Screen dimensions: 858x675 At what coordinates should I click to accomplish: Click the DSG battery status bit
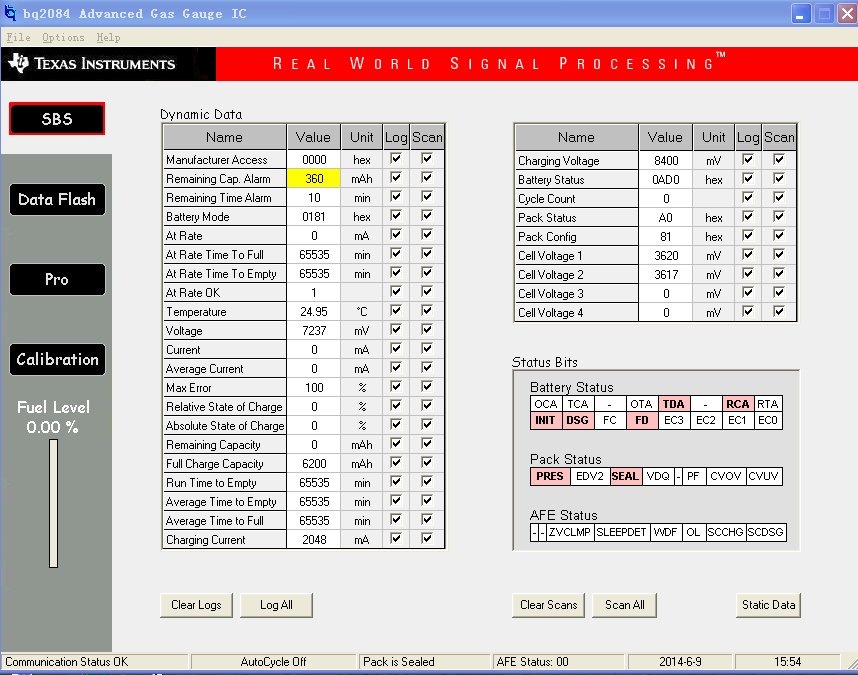(577, 420)
